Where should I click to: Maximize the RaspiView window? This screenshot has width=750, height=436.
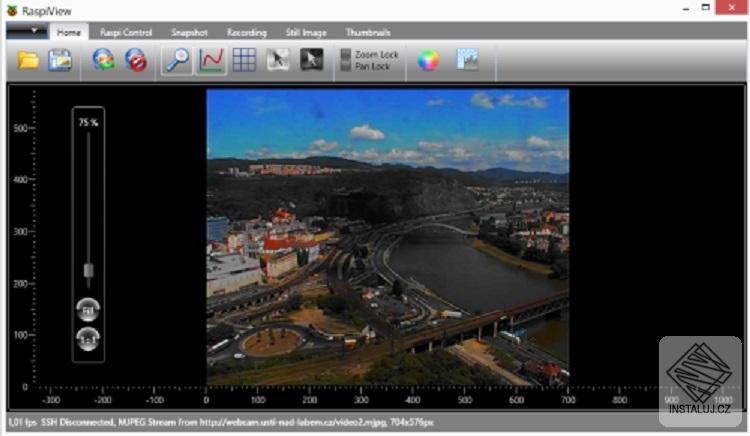pos(706,7)
